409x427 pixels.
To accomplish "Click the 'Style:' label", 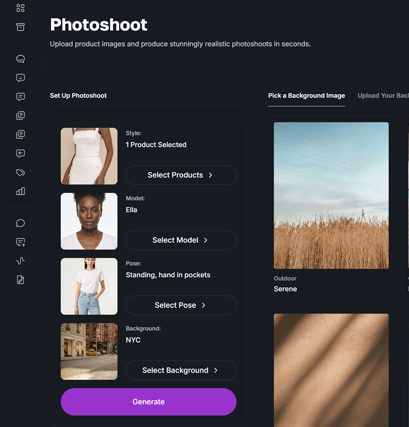I will pyautogui.click(x=134, y=133).
